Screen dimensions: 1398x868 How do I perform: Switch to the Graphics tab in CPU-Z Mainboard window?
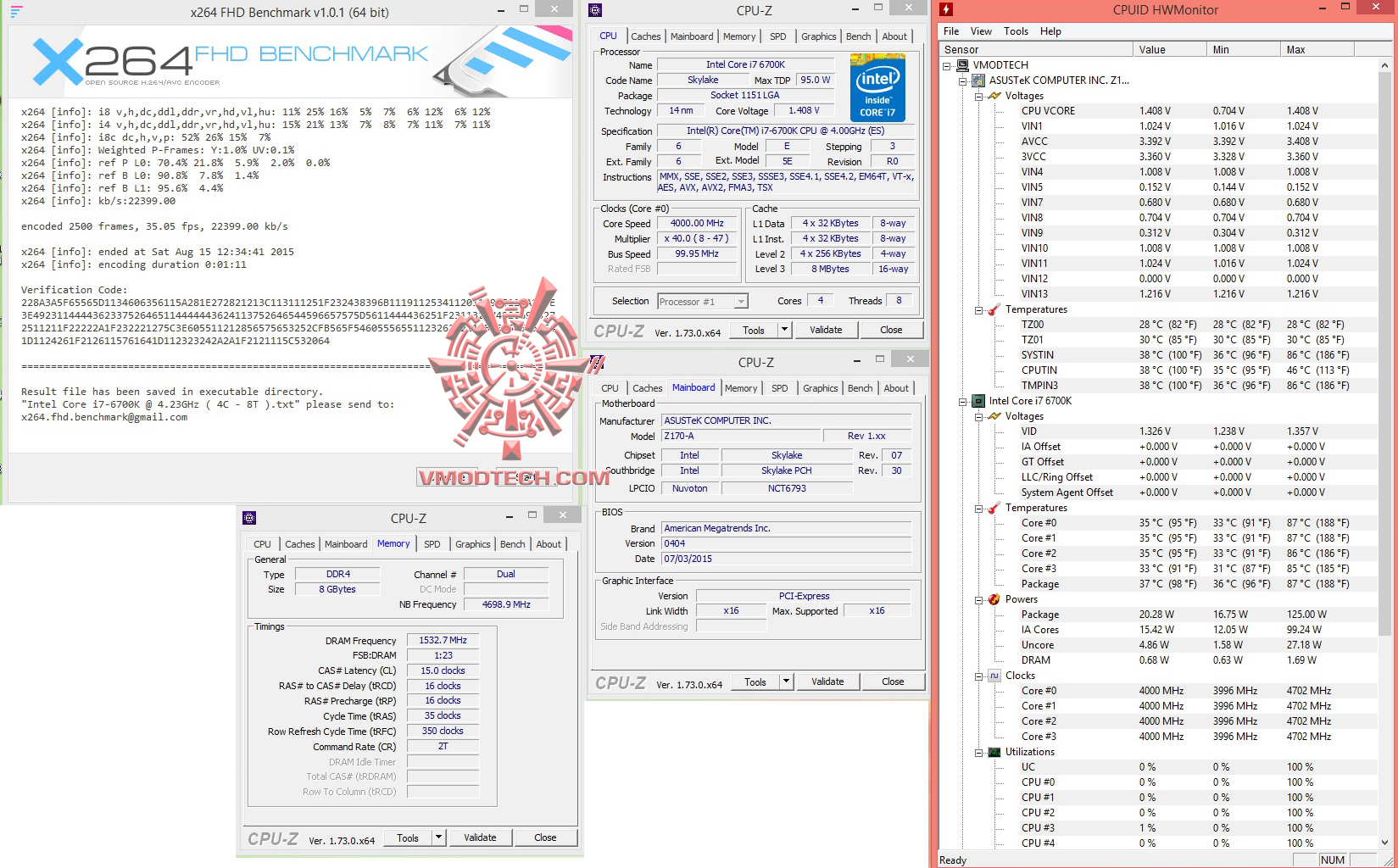point(820,388)
